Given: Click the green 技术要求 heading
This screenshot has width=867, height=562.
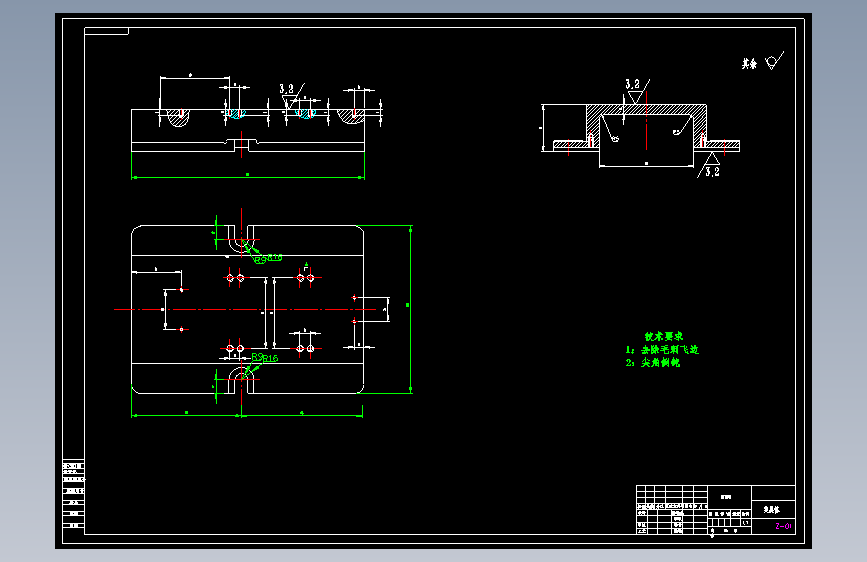Looking at the screenshot, I should 664,336.
